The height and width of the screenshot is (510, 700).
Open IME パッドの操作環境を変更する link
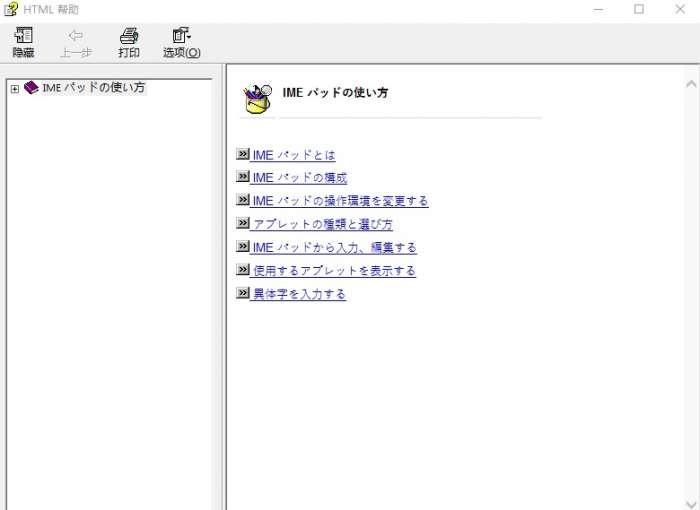pyautogui.click(x=340, y=201)
